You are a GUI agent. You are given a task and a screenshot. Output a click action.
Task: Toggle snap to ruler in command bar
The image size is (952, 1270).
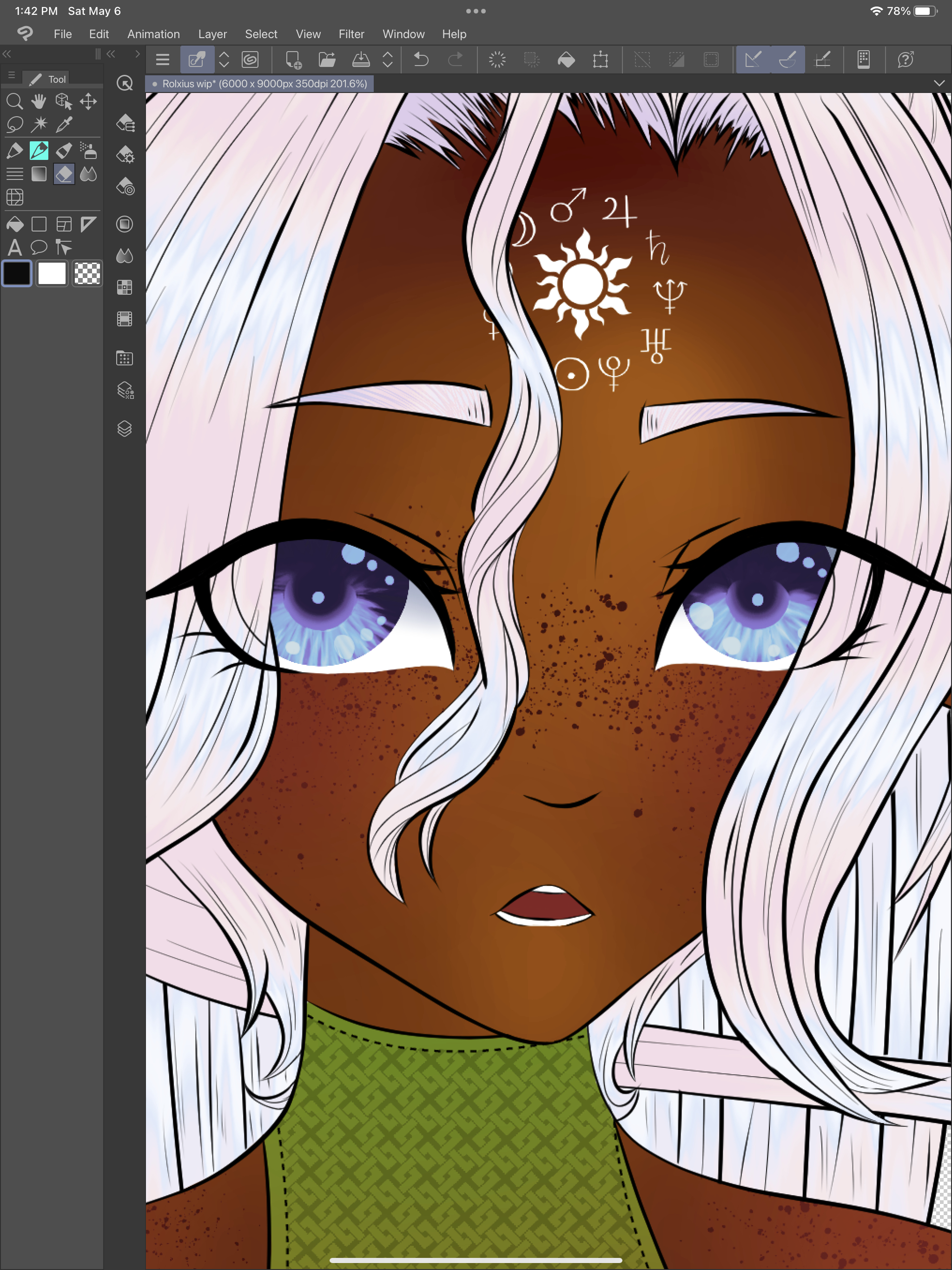point(753,60)
